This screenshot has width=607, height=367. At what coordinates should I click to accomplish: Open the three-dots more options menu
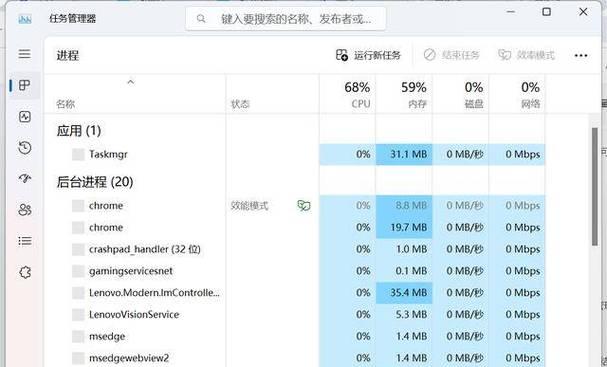581,56
